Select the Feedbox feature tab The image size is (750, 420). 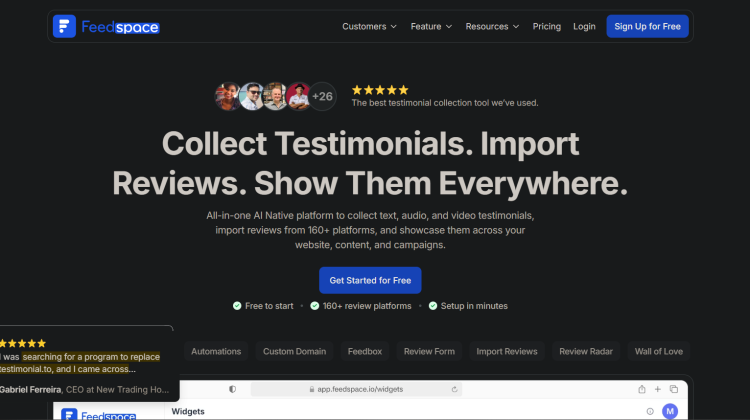click(x=364, y=351)
